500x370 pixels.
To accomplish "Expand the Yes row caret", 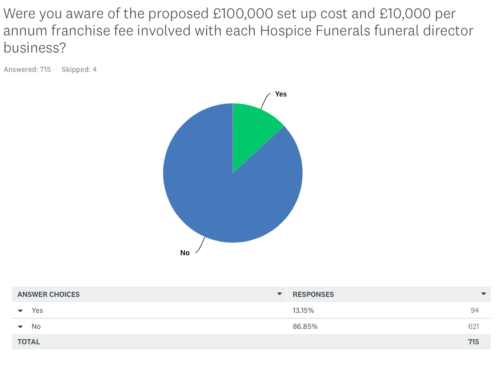I will 20,311.
